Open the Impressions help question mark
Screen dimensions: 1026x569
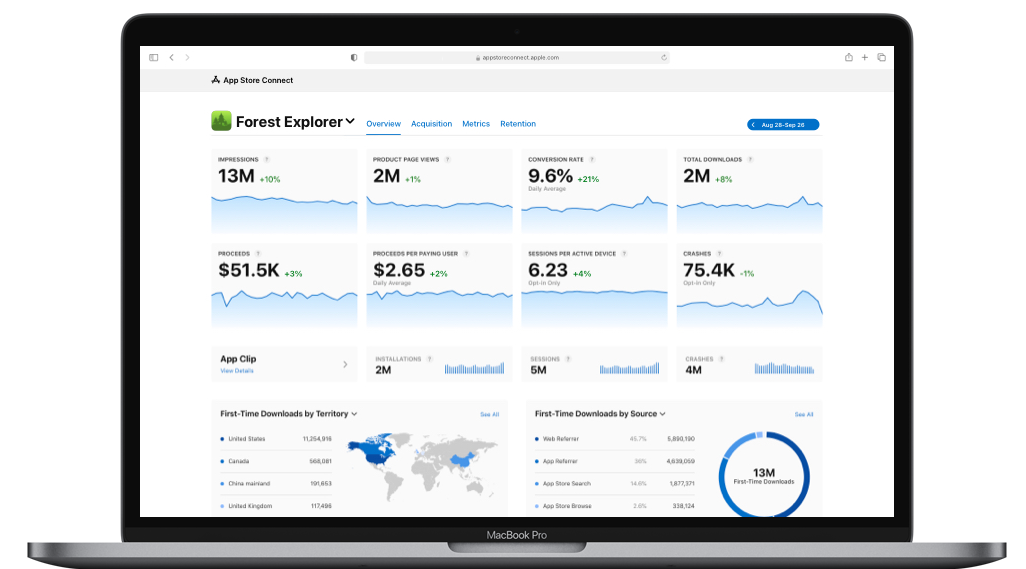click(x=267, y=160)
